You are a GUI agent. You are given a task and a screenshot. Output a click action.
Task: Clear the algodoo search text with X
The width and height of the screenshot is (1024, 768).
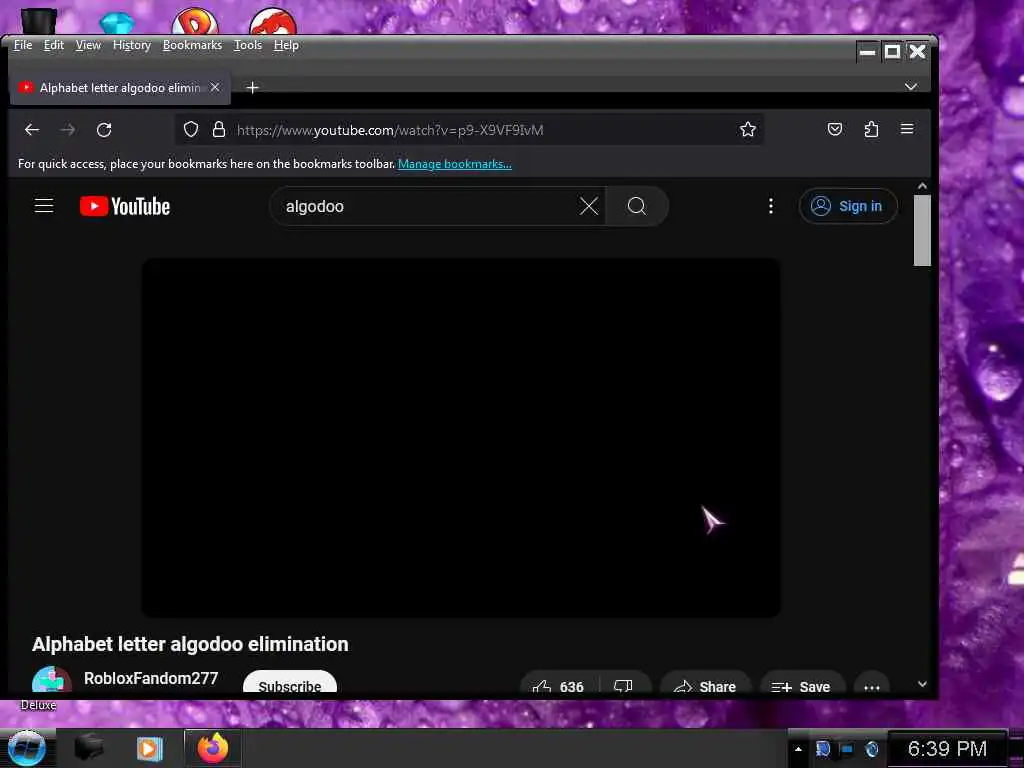[x=588, y=206]
